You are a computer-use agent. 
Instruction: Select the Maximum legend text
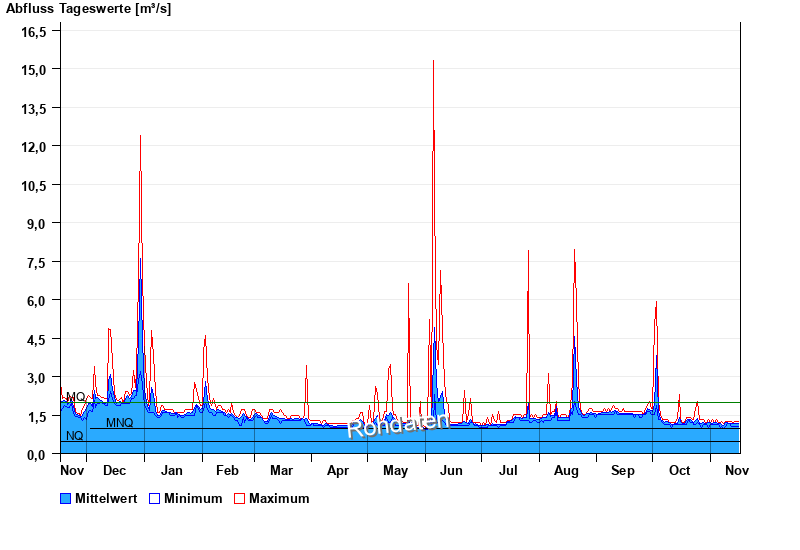[x=279, y=498]
